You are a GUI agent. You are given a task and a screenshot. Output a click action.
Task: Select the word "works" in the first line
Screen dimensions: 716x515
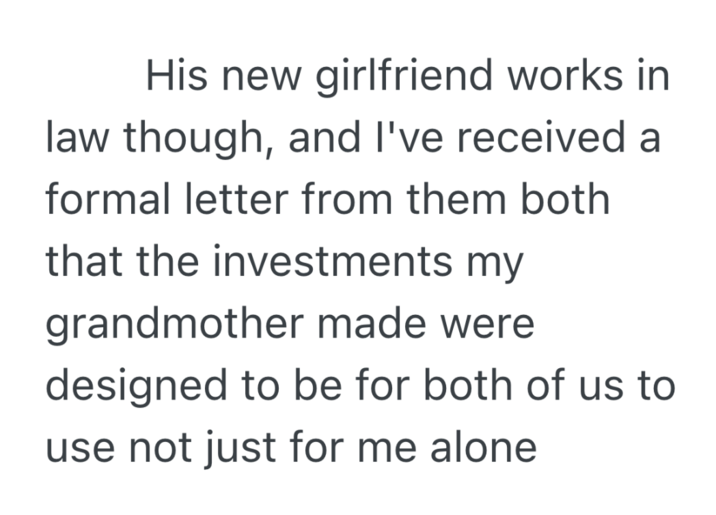[573, 77]
